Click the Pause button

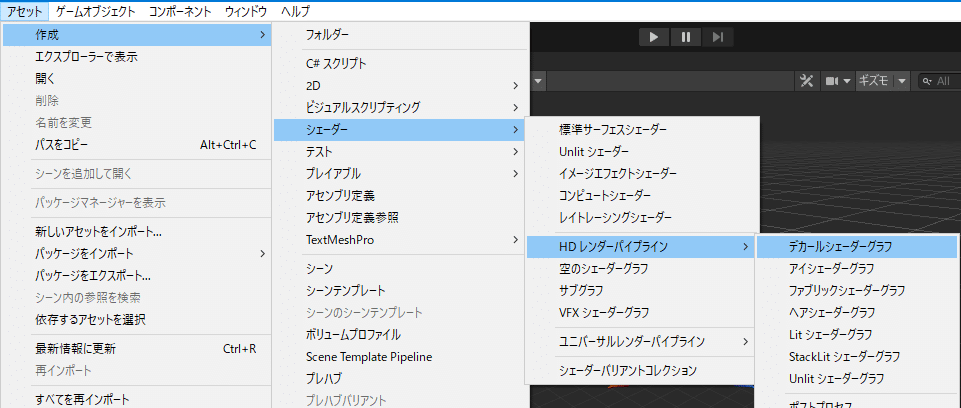coord(686,37)
